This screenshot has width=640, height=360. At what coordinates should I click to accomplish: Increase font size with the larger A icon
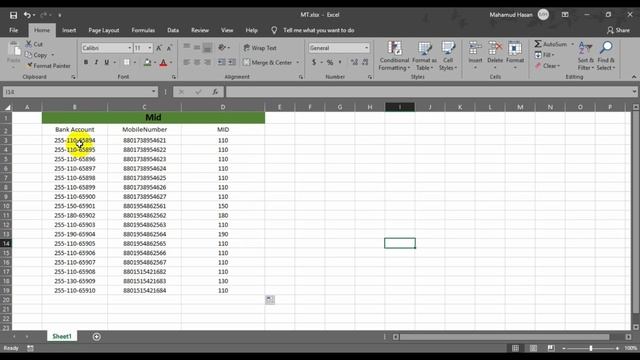tap(159, 48)
